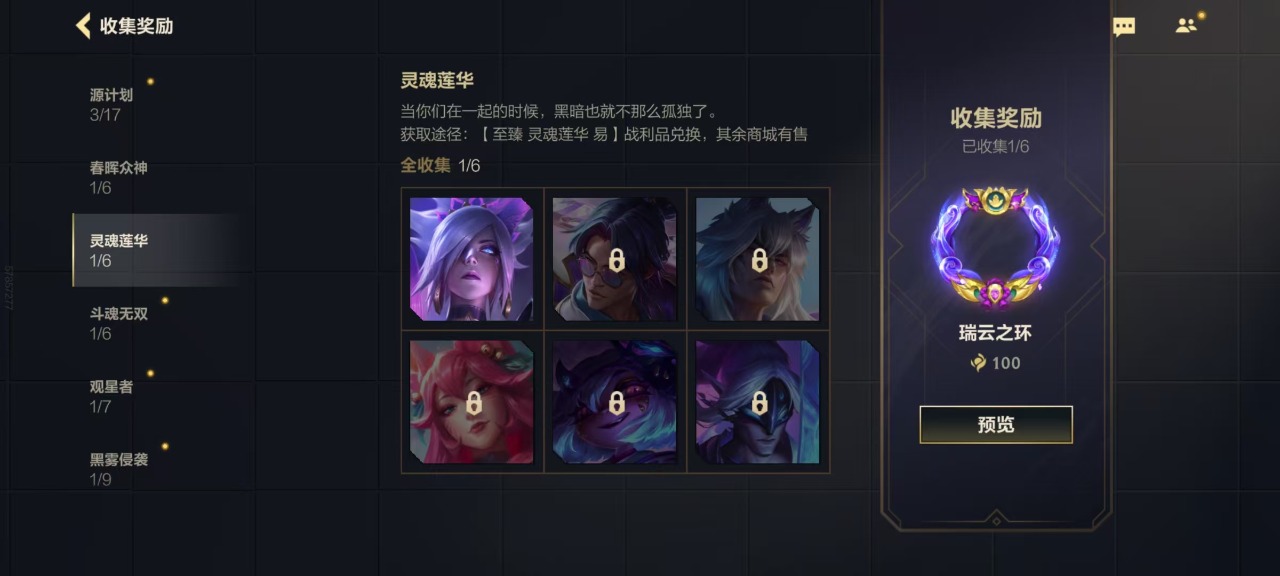Go back using the arrow beside 收集奖励

coord(83,26)
